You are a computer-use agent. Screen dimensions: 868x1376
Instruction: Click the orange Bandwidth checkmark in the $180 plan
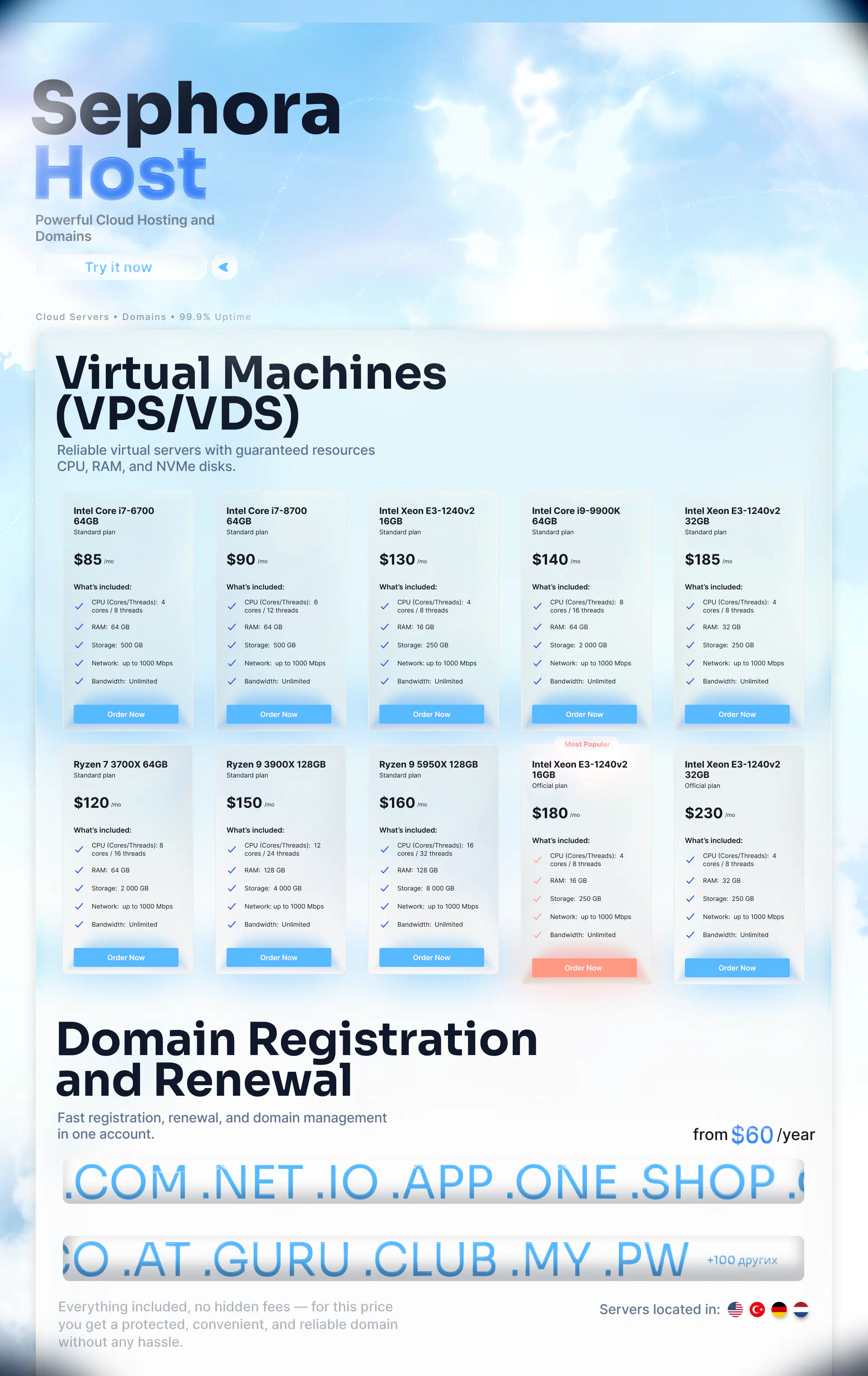click(x=537, y=935)
